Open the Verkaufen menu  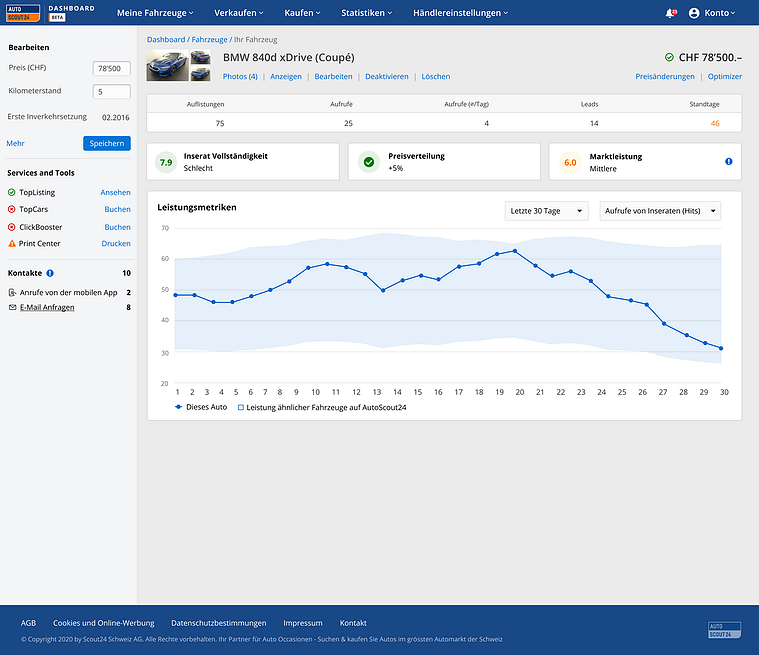point(239,13)
